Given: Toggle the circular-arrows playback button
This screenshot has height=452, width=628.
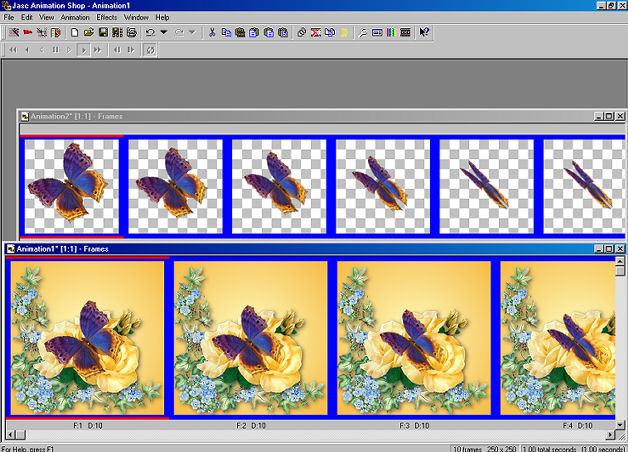Looking at the screenshot, I should (x=150, y=50).
